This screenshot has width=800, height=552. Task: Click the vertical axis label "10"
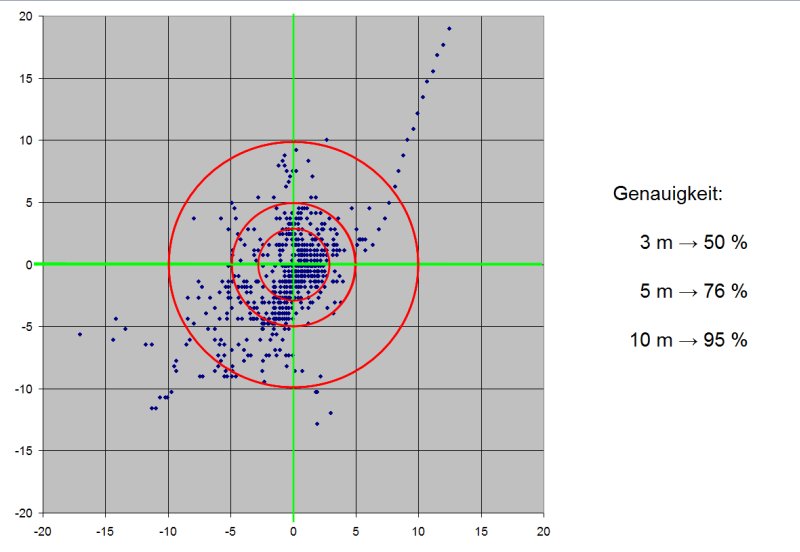(26, 140)
